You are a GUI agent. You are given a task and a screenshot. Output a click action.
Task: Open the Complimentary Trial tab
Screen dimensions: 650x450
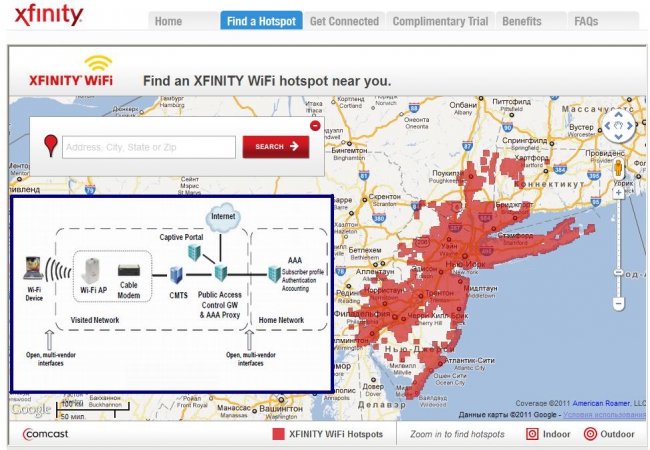[x=440, y=21]
